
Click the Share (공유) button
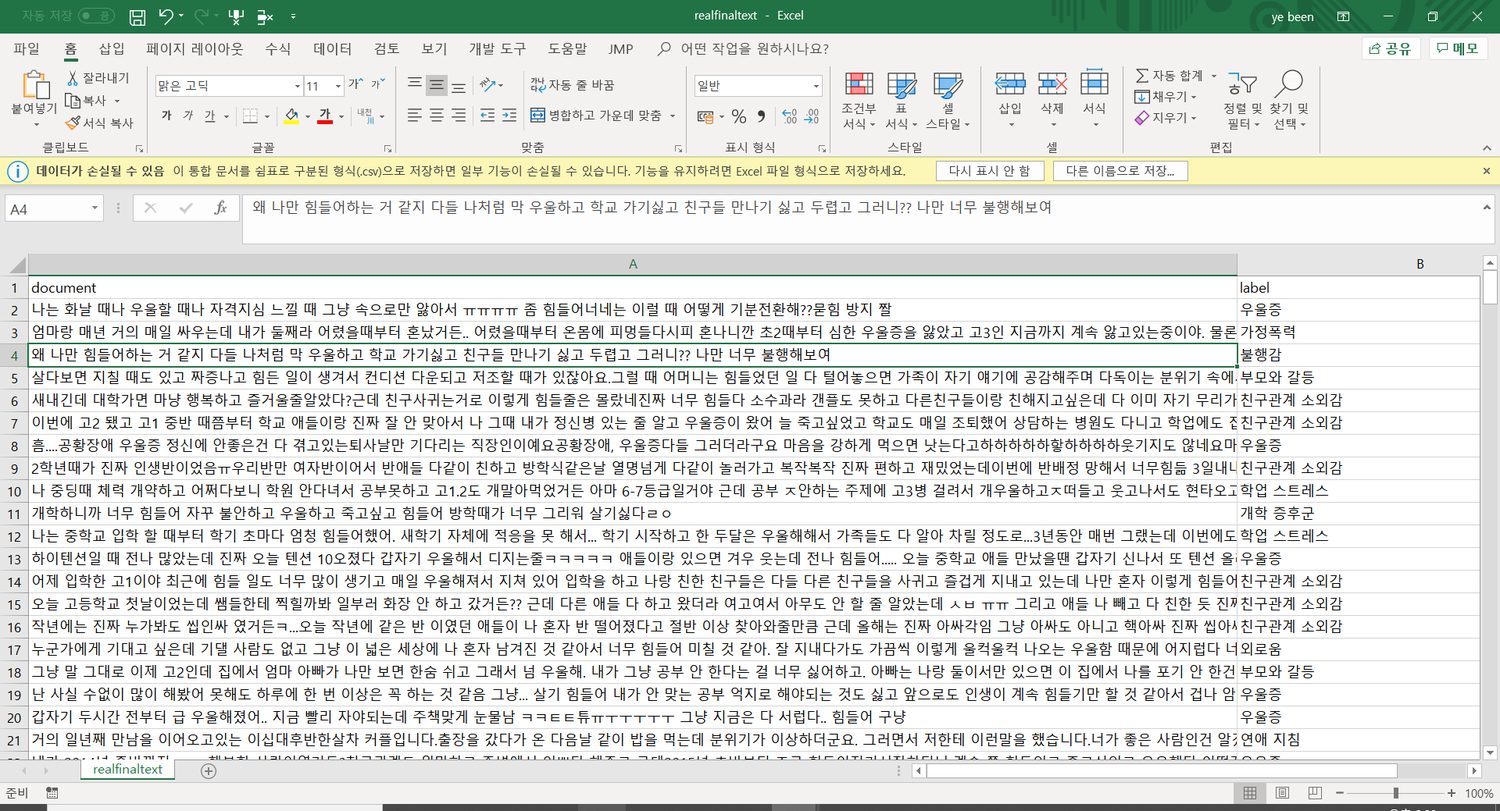coord(1391,48)
